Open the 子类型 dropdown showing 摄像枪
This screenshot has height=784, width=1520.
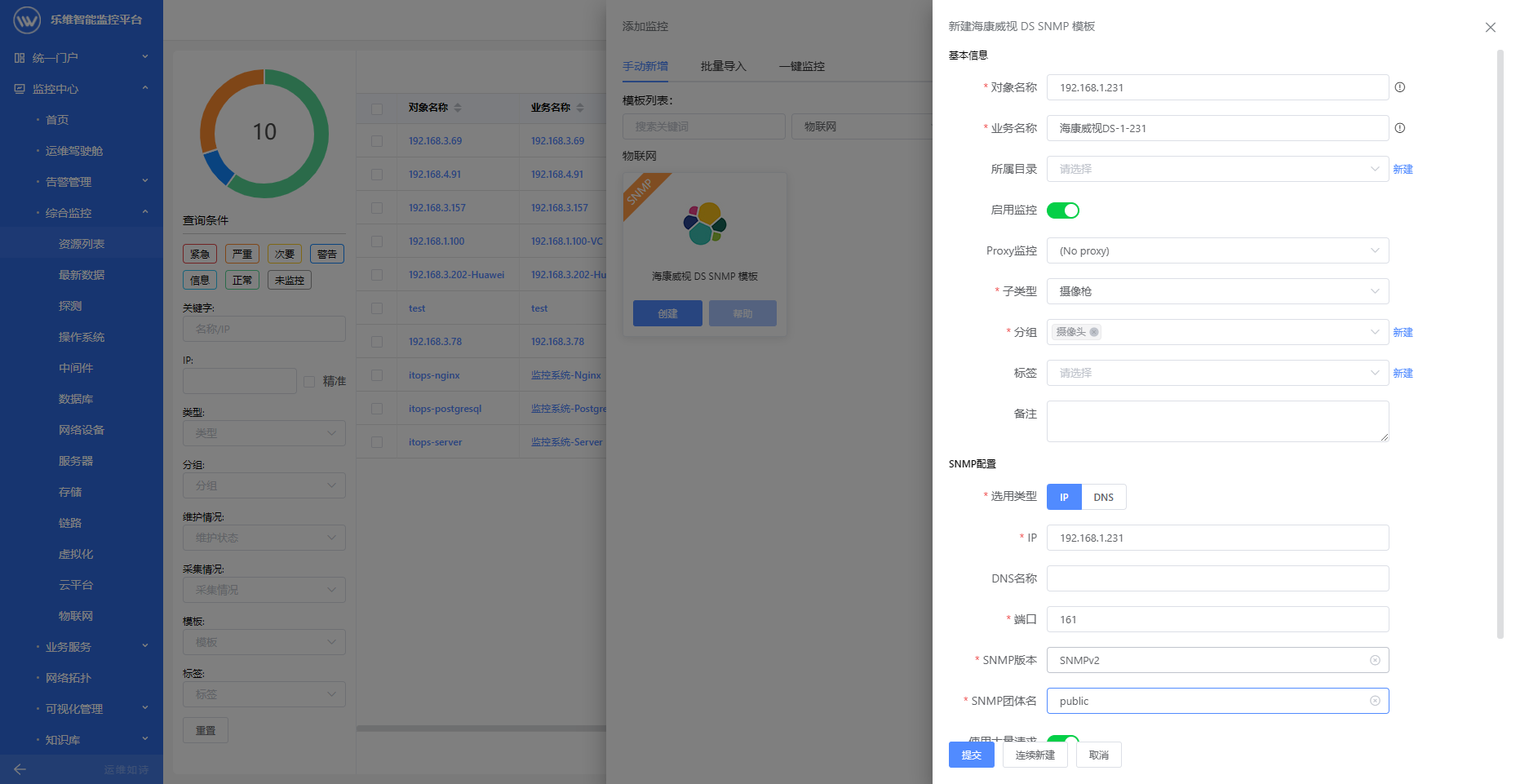[1217, 291]
